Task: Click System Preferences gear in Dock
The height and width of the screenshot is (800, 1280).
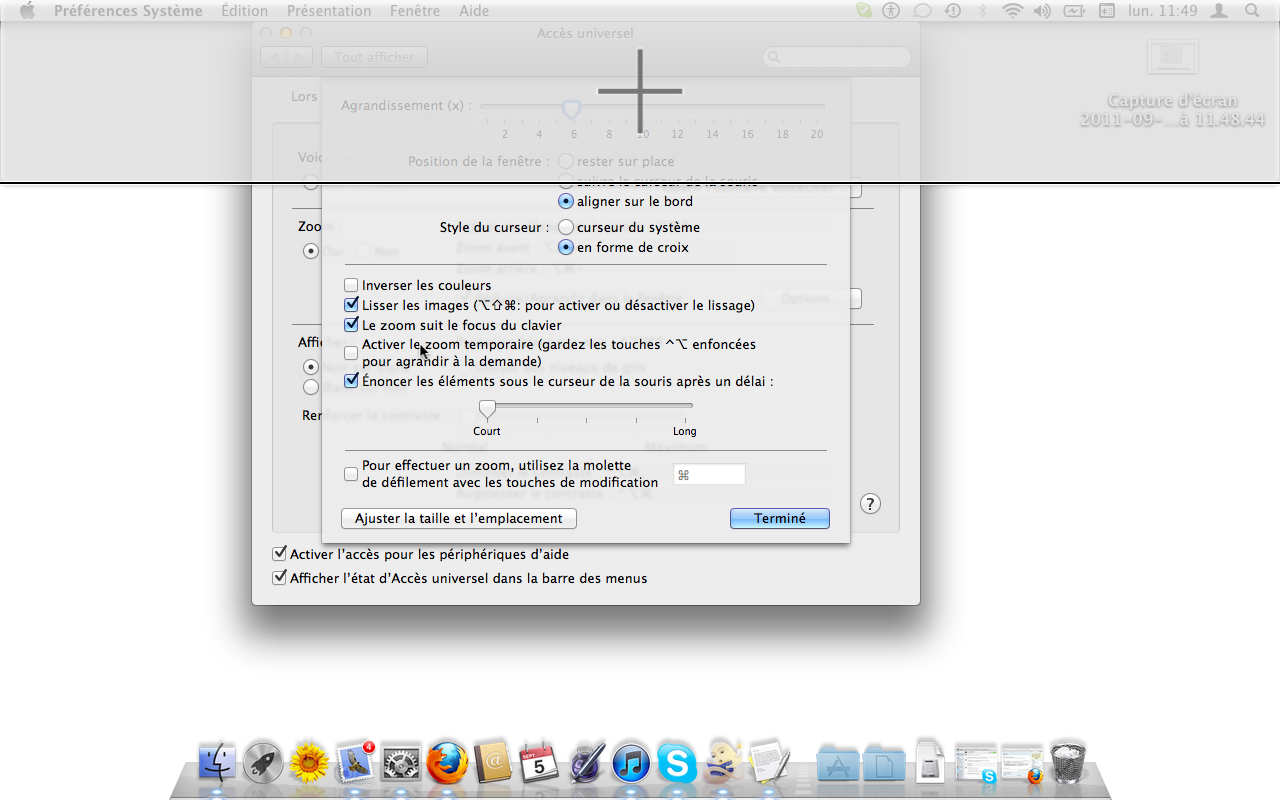Action: pyautogui.click(x=401, y=765)
